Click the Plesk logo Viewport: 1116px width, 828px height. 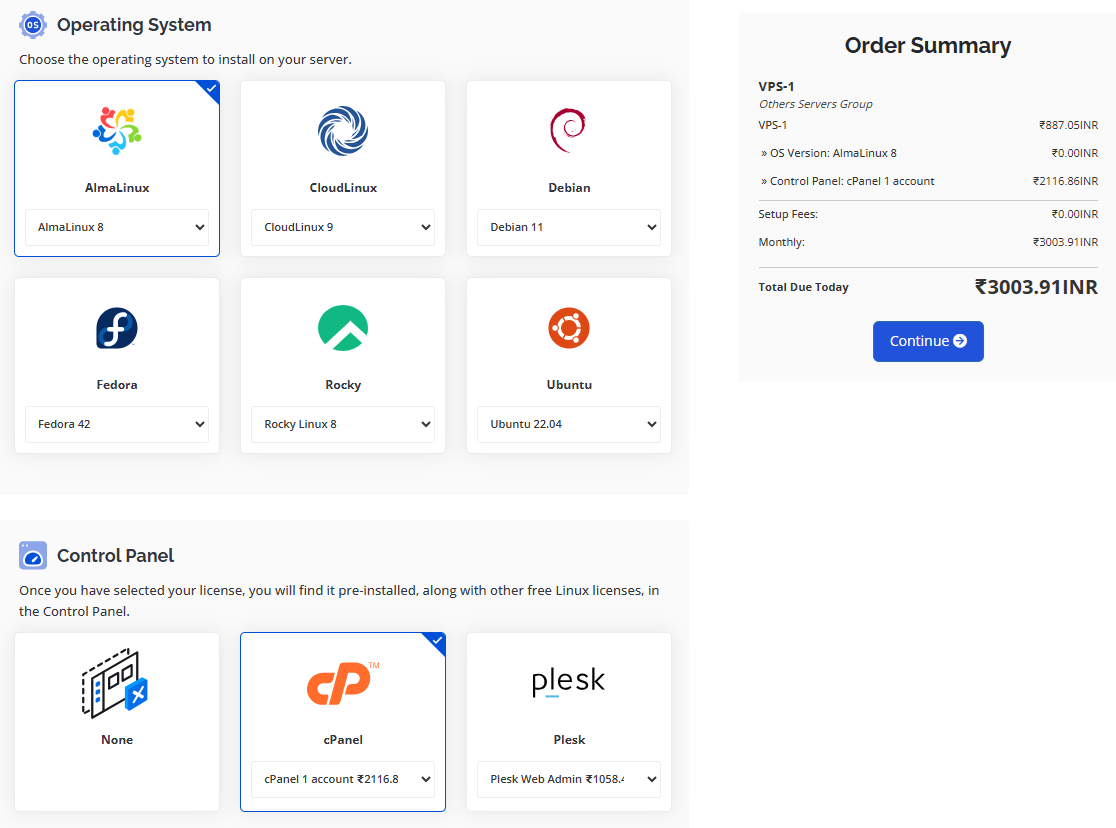(568, 682)
